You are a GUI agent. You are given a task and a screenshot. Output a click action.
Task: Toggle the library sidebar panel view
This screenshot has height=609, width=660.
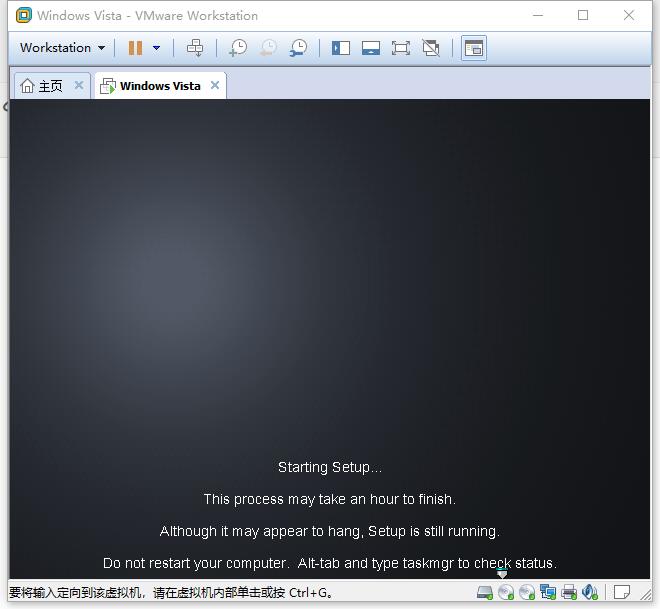[341, 48]
